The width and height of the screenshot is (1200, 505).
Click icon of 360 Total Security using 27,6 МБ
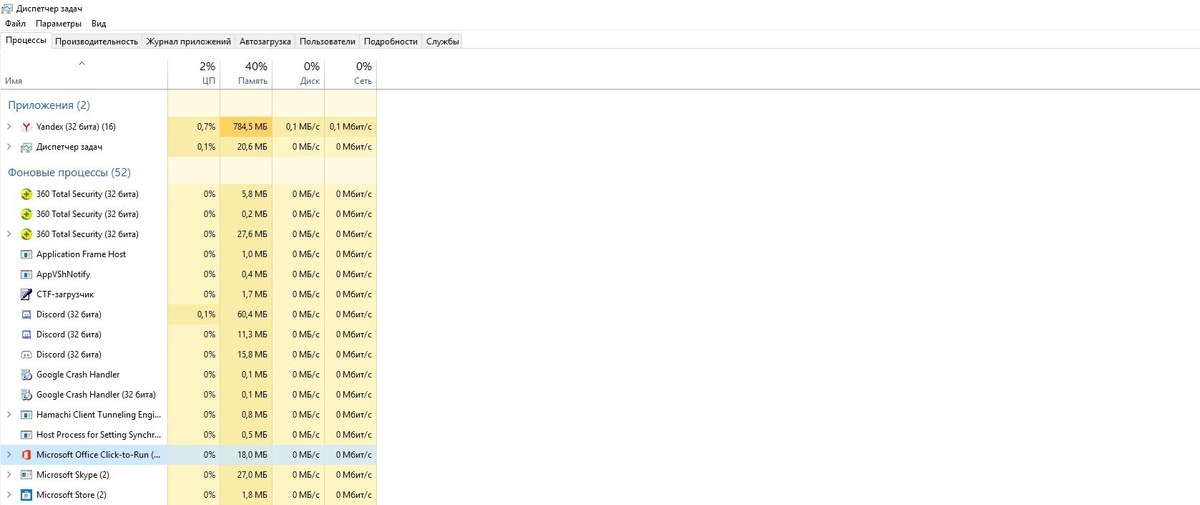click(26, 234)
